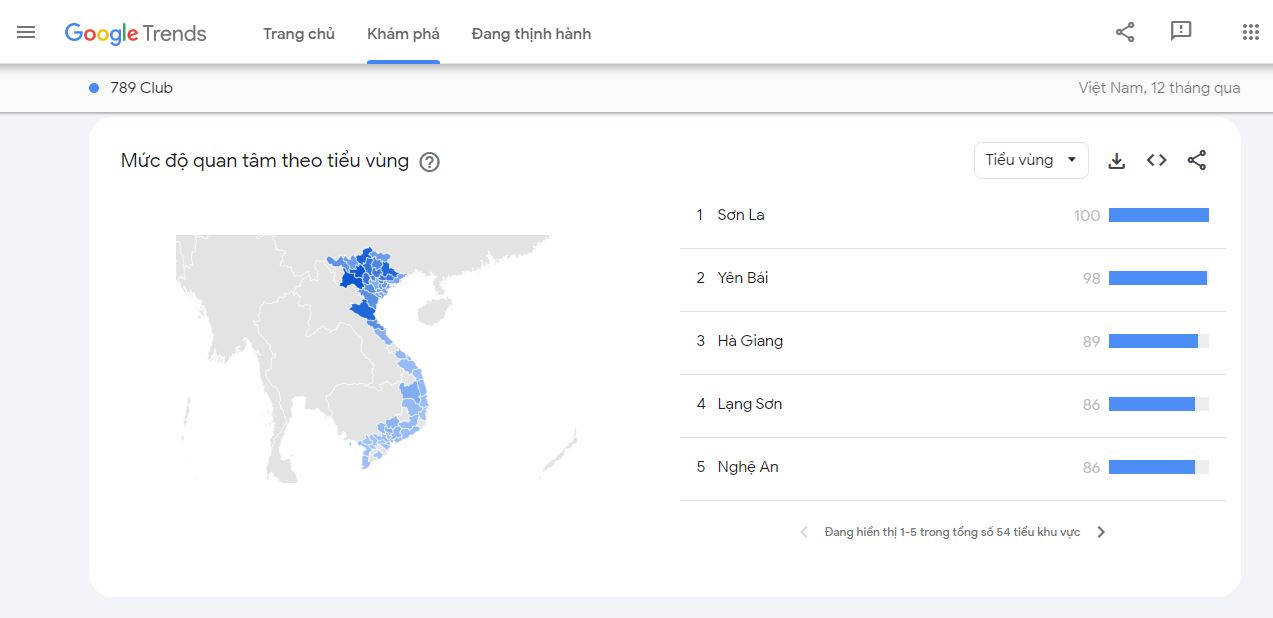Download subregion data as CSV
The width and height of the screenshot is (1273, 618).
click(x=1117, y=160)
